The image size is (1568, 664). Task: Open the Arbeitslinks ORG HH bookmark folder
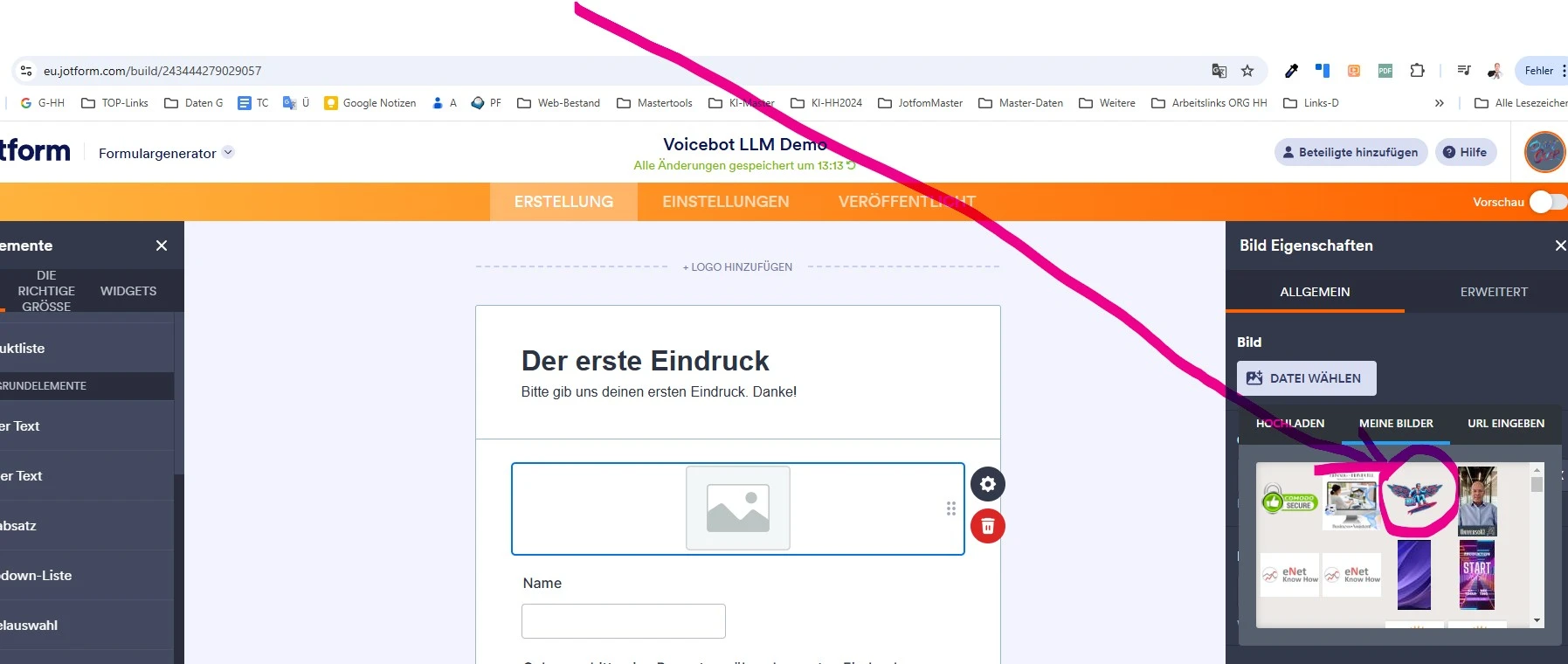(x=1210, y=103)
